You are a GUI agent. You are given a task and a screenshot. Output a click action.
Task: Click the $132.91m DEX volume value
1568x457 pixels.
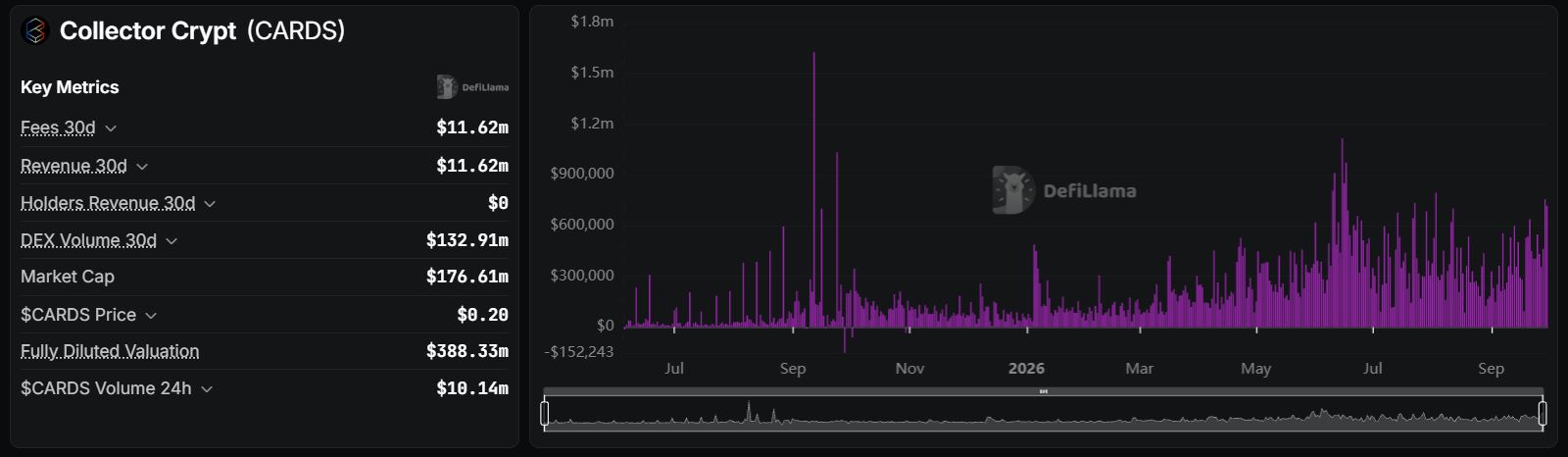(467, 240)
